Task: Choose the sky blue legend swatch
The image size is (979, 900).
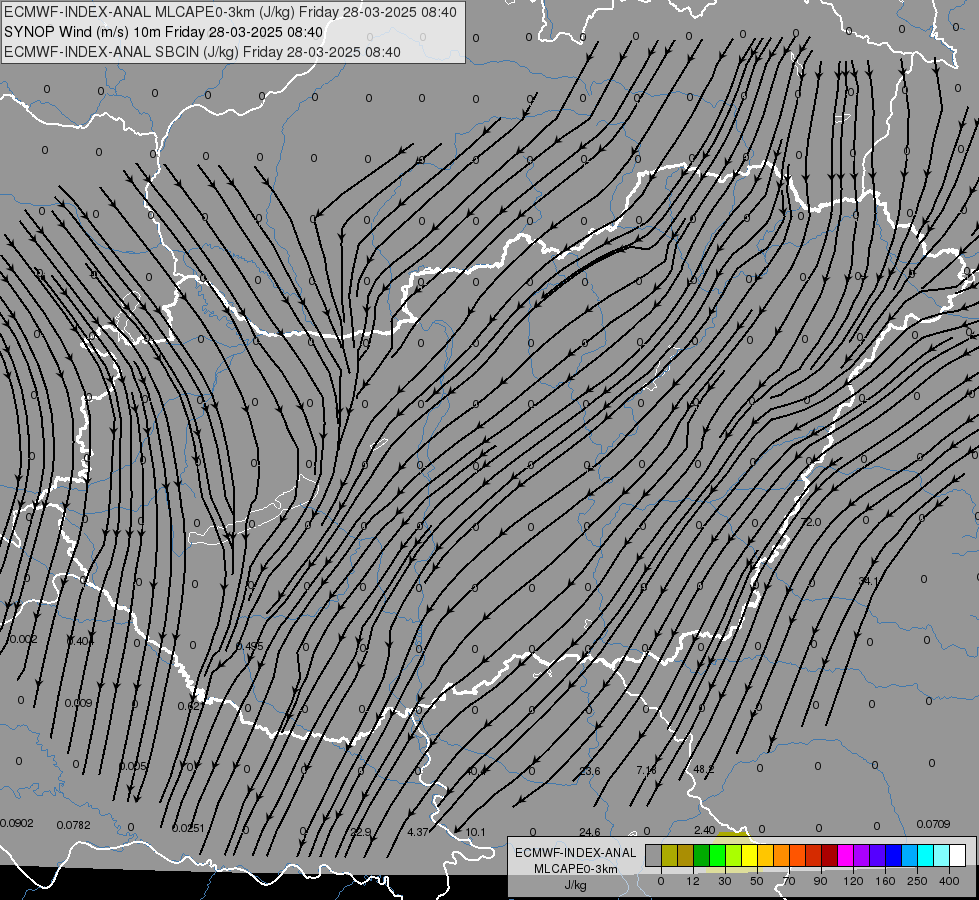Action: pos(910,855)
